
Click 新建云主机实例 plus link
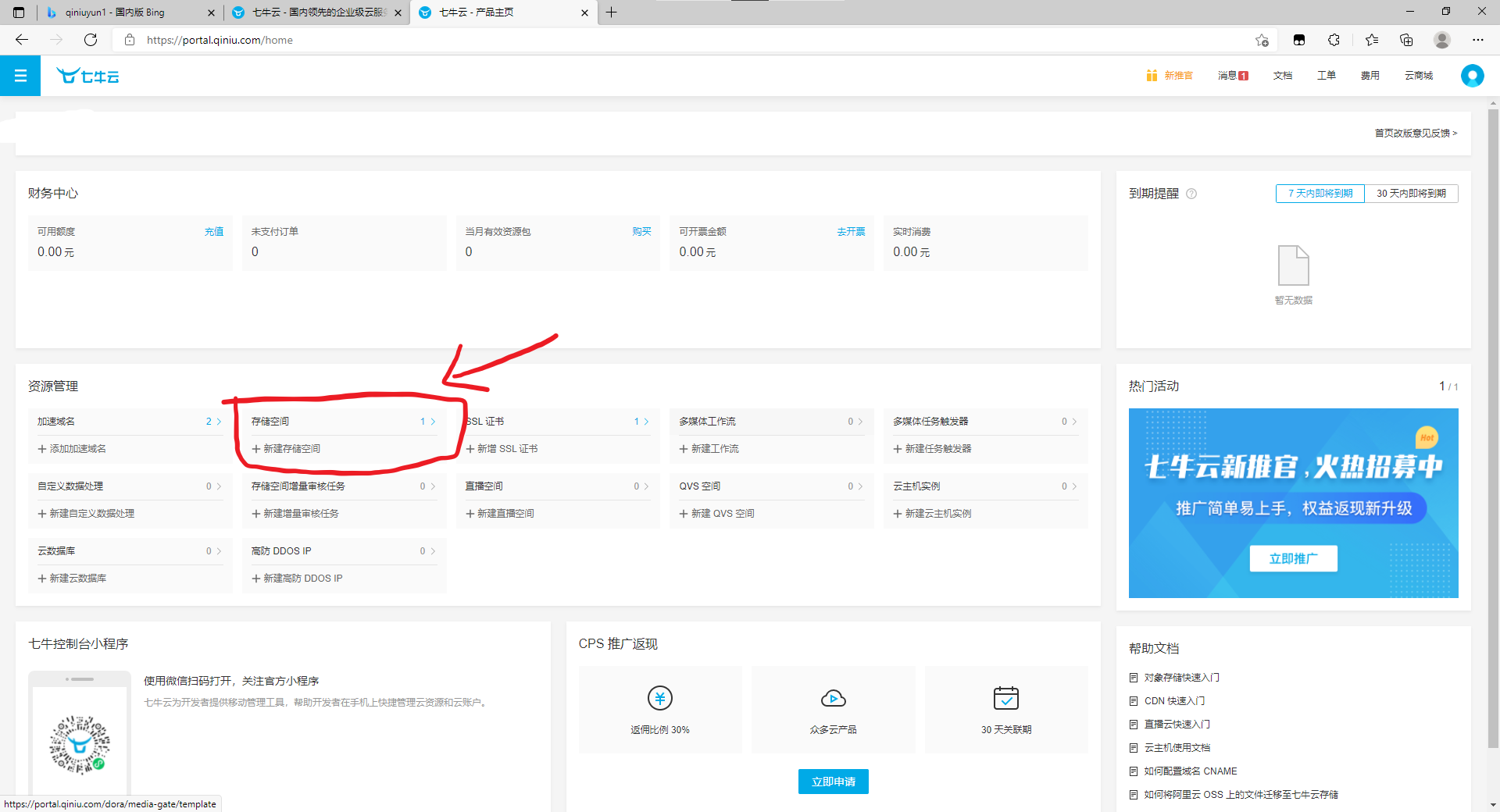point(932,514)
